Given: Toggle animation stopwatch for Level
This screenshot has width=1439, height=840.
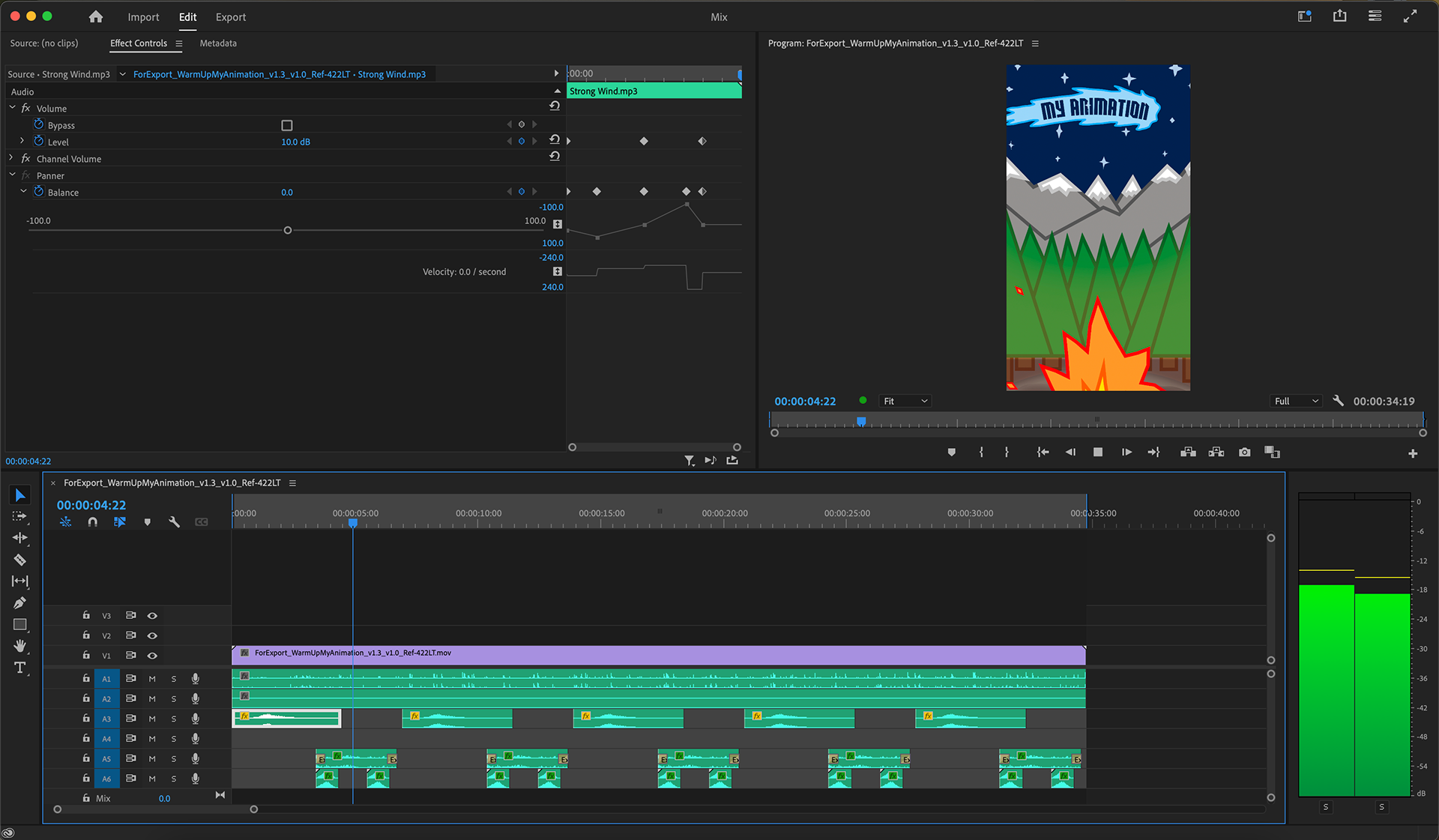Looking at the screenshot, I should (x=39, y=141).
